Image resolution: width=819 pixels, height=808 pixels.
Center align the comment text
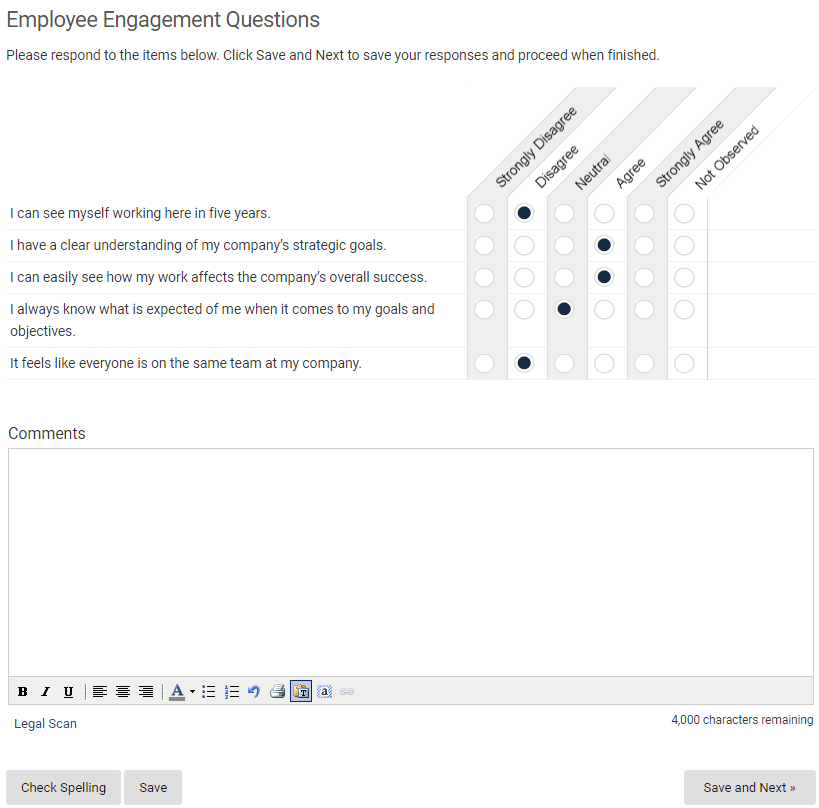123,692
